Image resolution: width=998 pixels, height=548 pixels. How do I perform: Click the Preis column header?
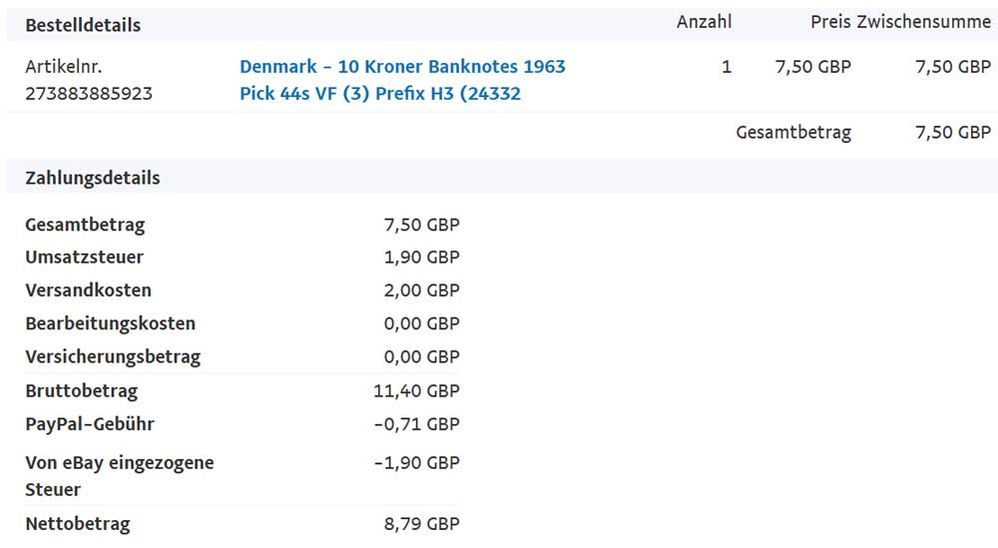(x=830, y=22)
